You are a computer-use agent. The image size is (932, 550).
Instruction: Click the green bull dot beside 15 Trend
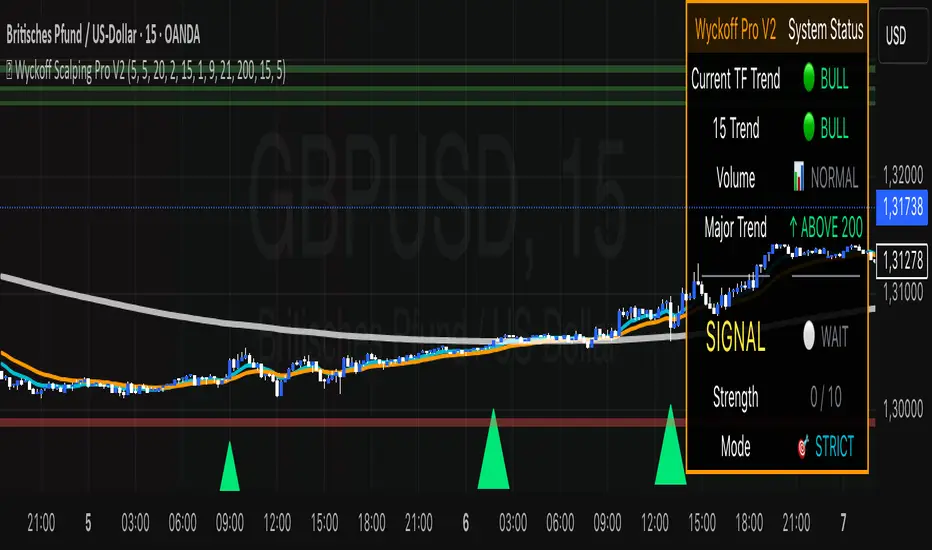808,127
